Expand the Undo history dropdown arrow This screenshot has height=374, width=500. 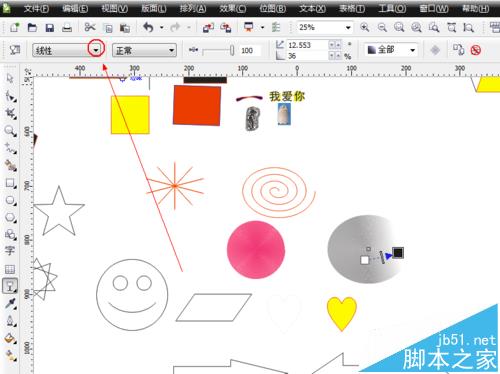point(162,28)
